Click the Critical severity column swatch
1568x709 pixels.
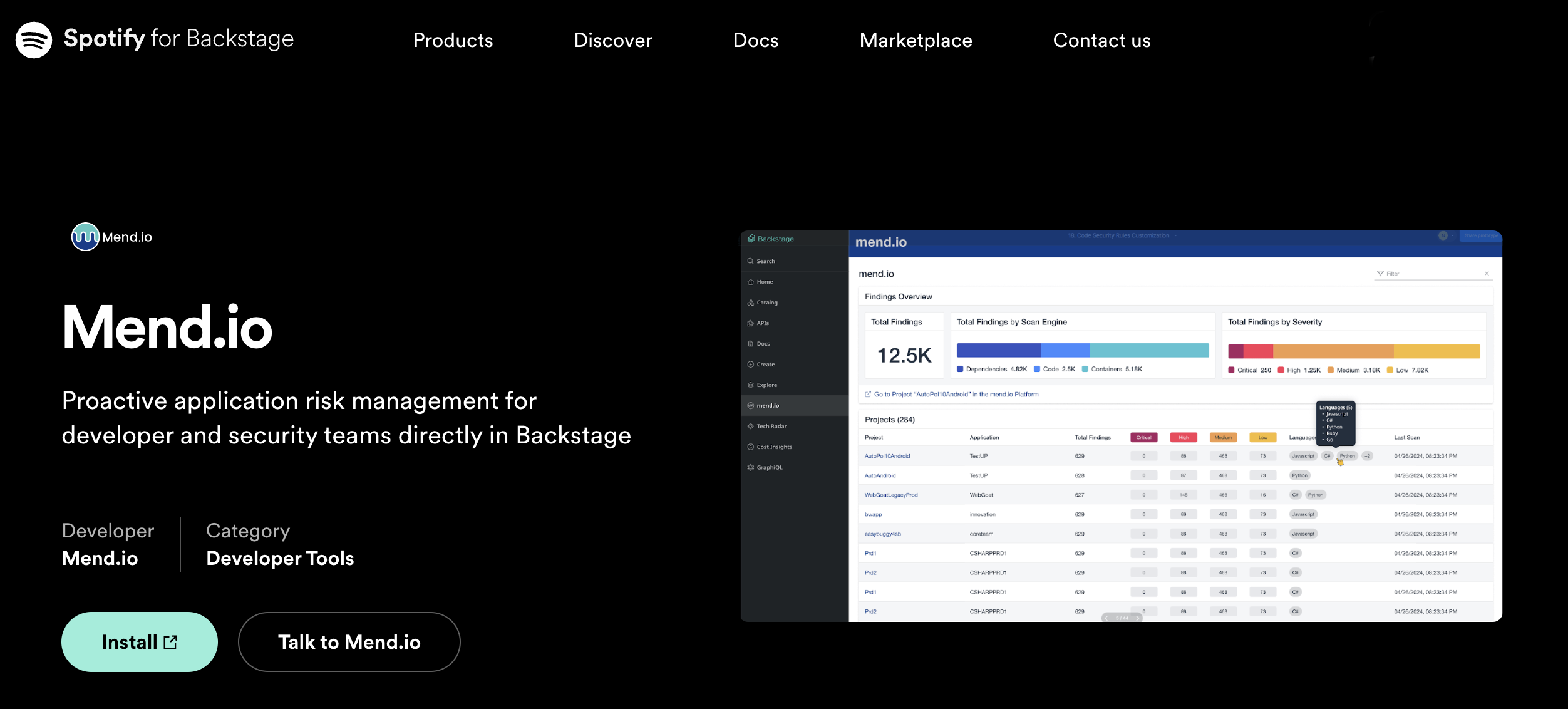click(x=1143, y=438)
